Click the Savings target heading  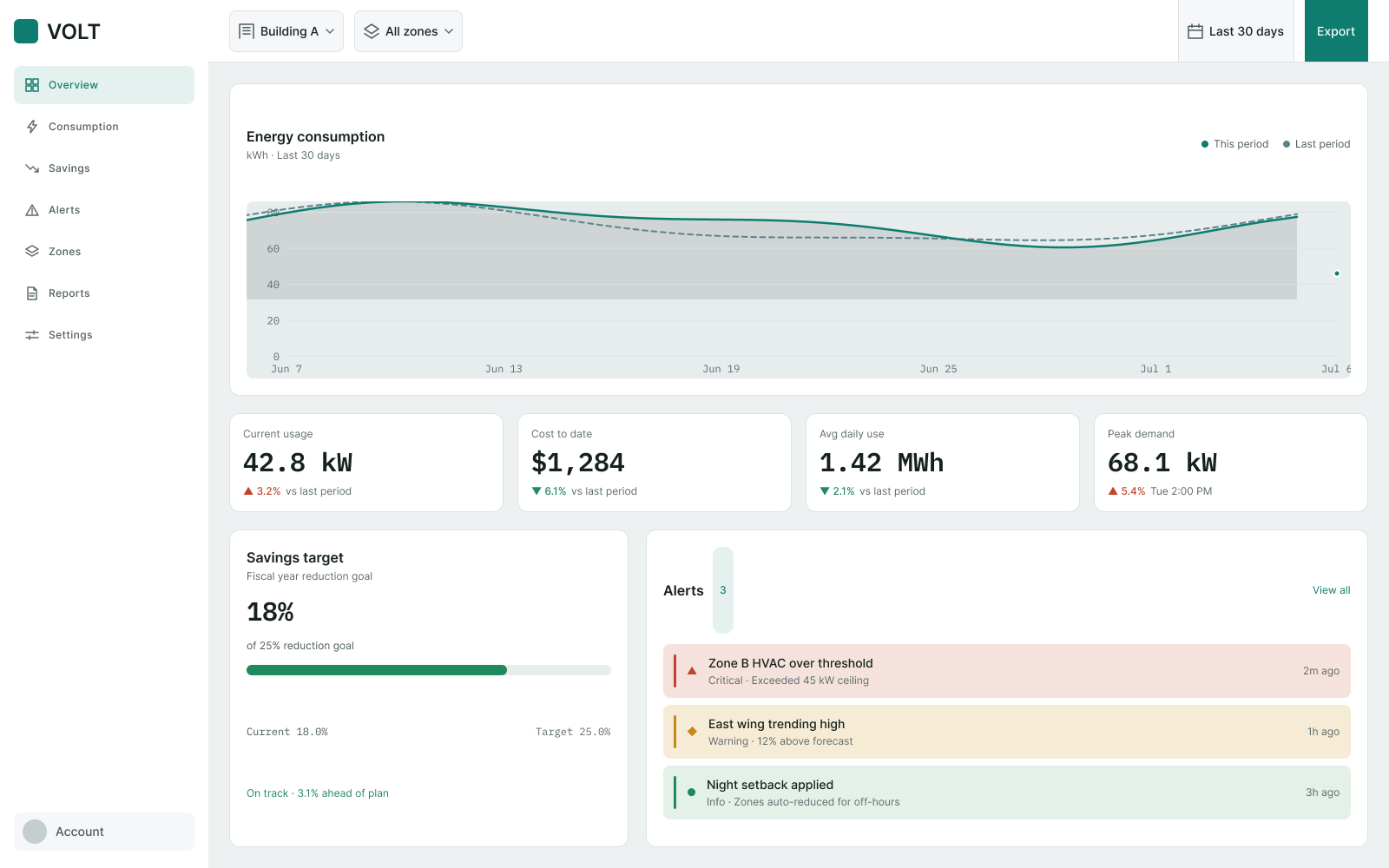pos(295,557)
